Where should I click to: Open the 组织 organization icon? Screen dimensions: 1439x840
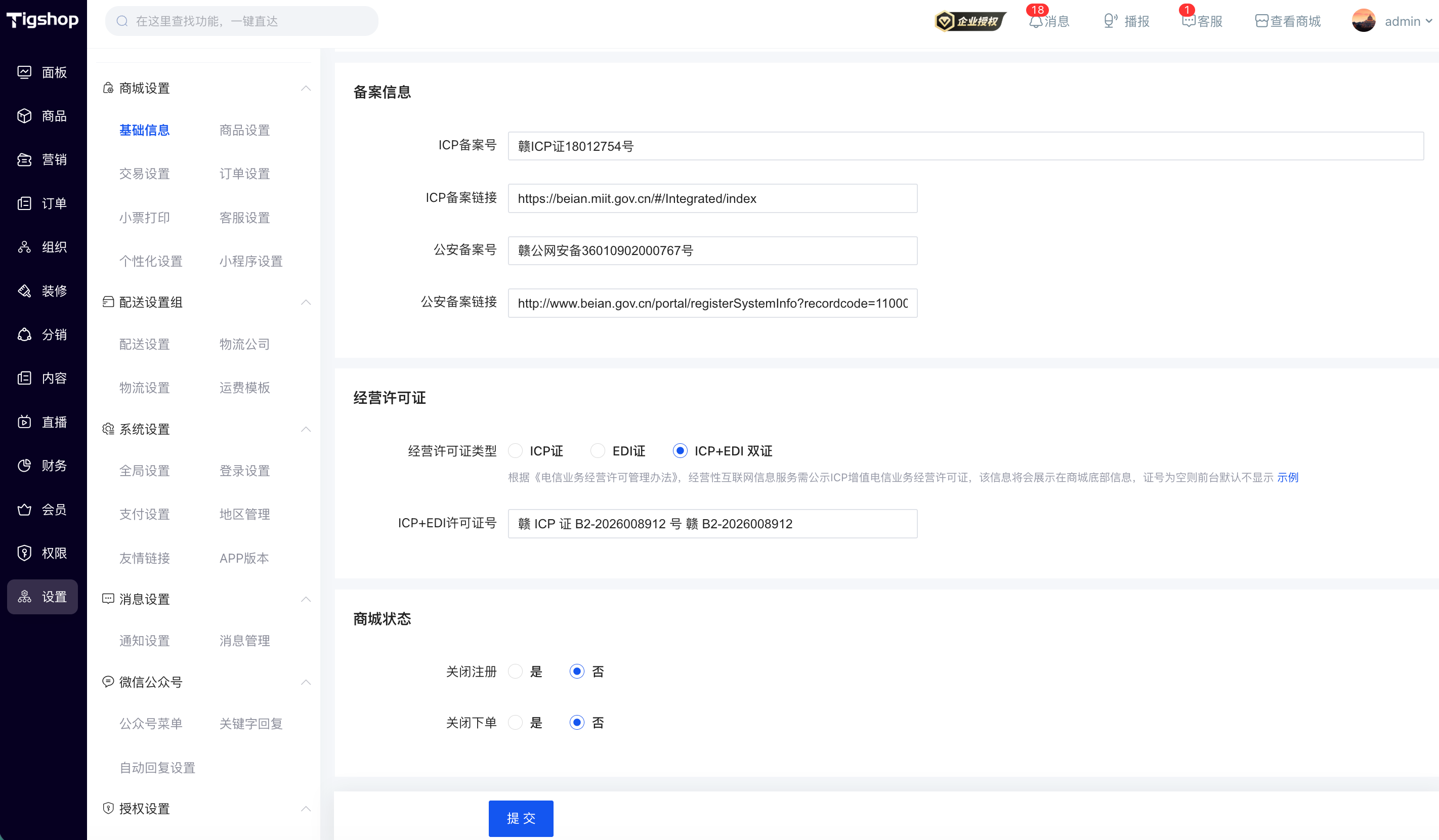pyautogui.click(x=24, y=247)
